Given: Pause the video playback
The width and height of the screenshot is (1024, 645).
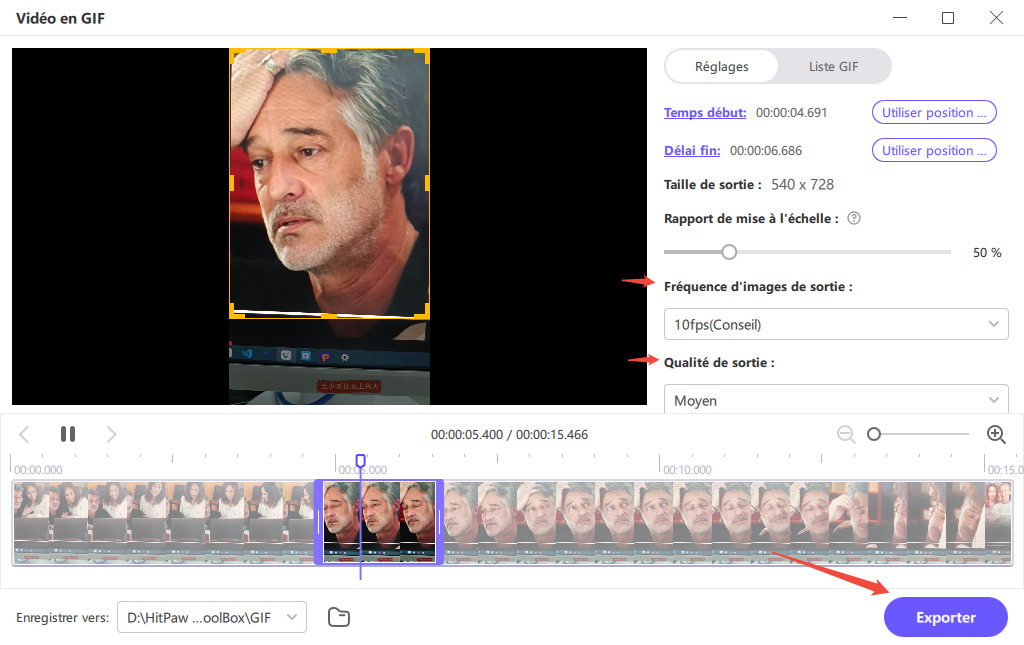Looking at the screenshot, I should click(x=67, y=434).
